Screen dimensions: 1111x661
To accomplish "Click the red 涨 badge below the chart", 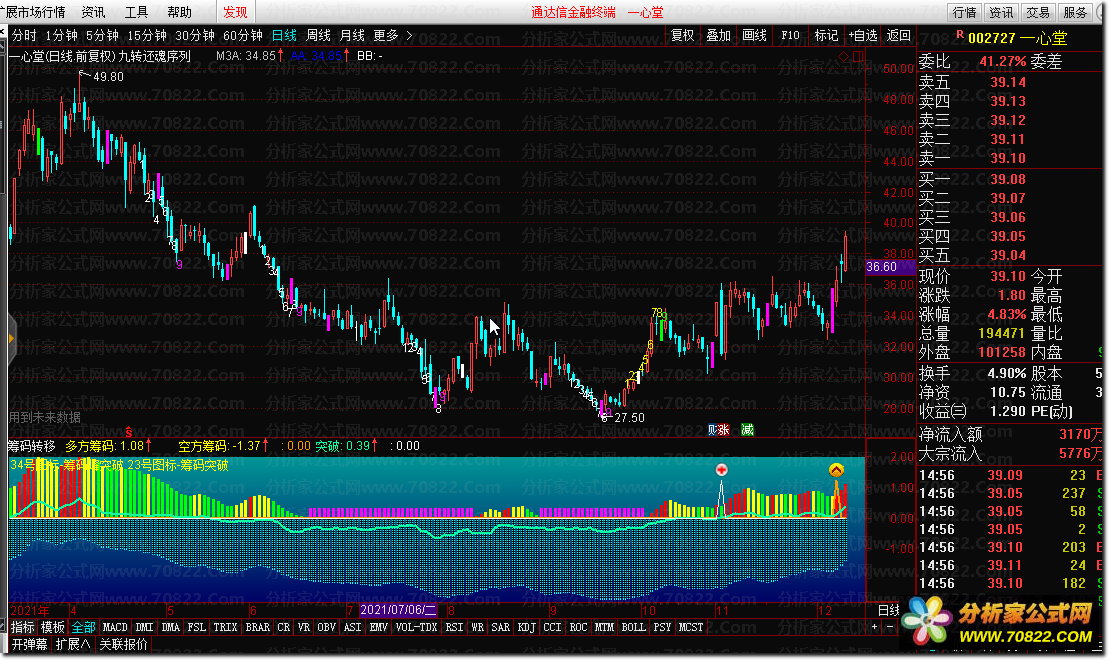I will coord(723,429).
